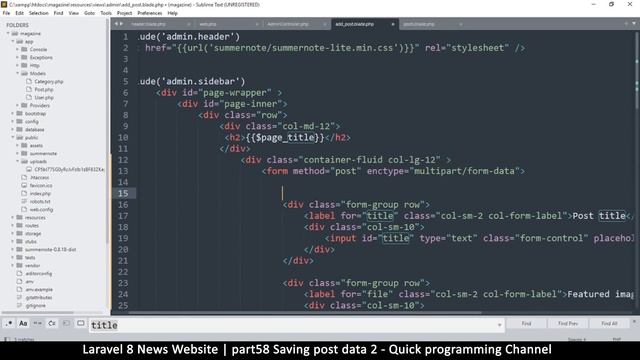Collapse the magazine root folder
This screenshot has width=640, height=360.
click(8, 33)
